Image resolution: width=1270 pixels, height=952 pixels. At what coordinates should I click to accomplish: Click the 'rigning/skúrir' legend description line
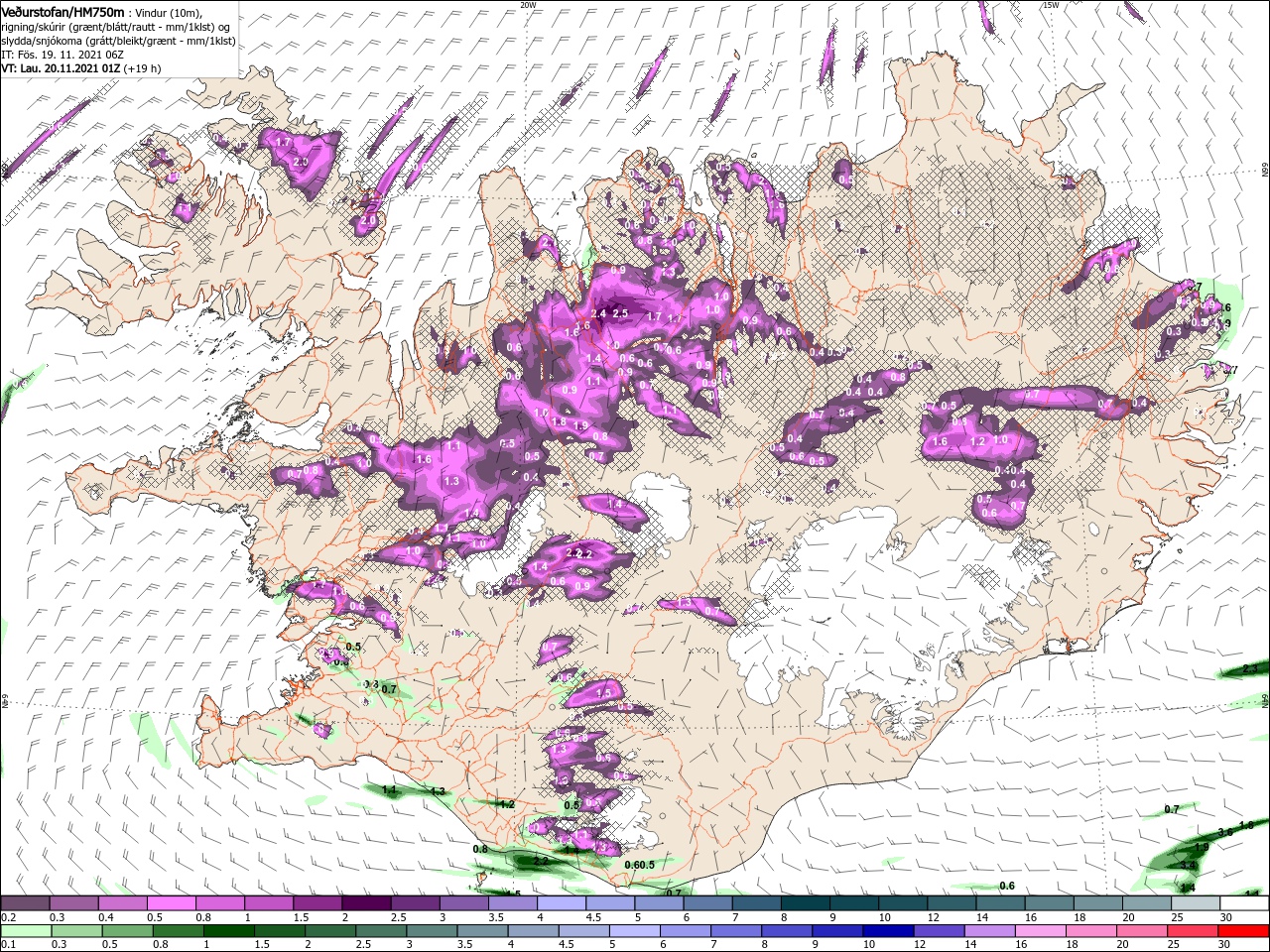pos(116,26)
